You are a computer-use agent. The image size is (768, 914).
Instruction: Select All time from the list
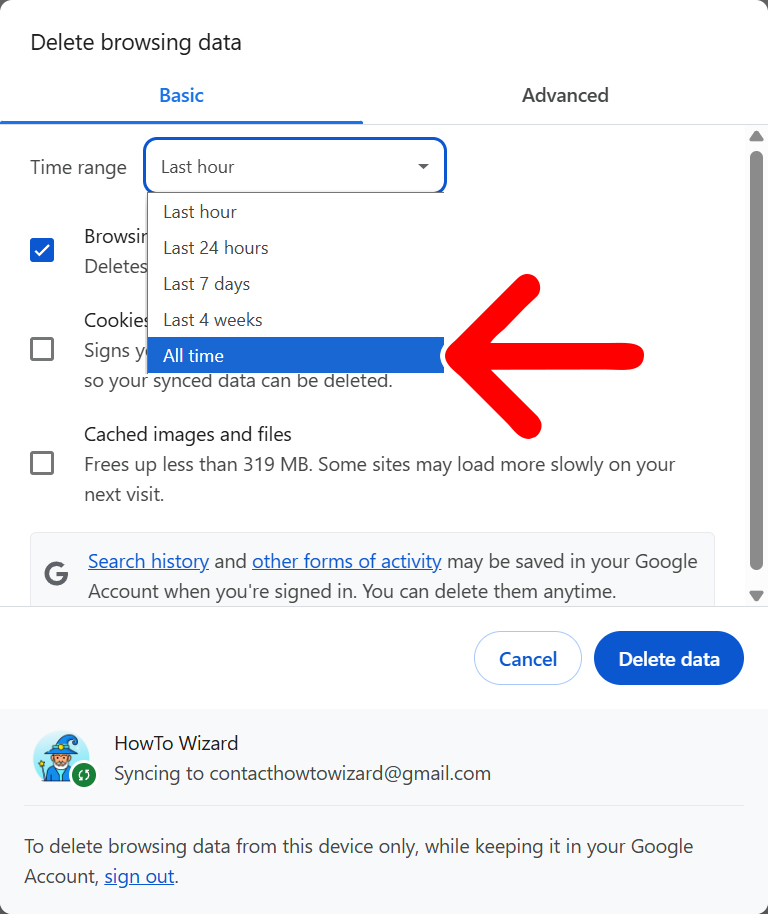(x=295, y=356)
